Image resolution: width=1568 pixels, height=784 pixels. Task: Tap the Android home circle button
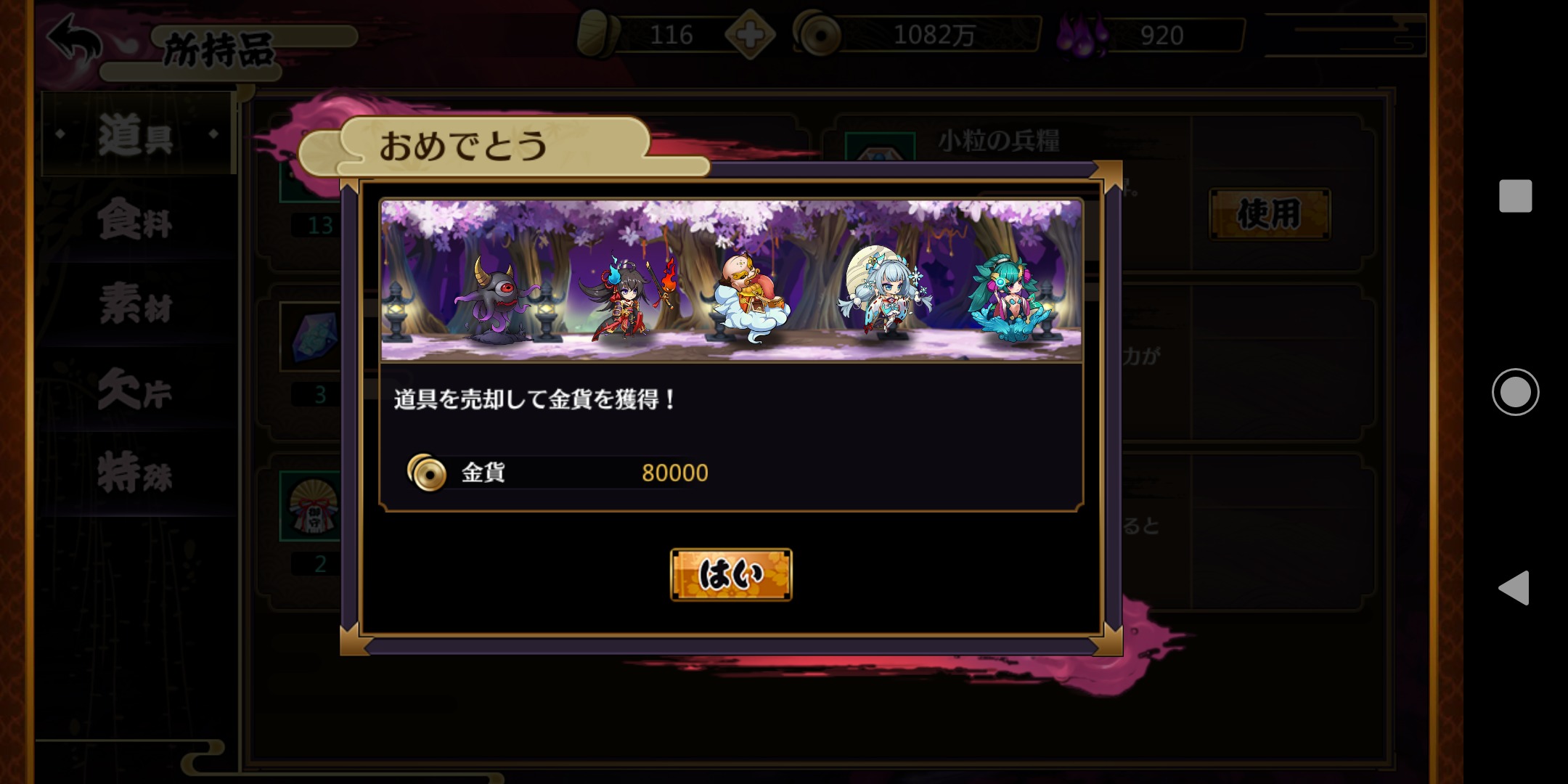click(x=1515, y=392)
